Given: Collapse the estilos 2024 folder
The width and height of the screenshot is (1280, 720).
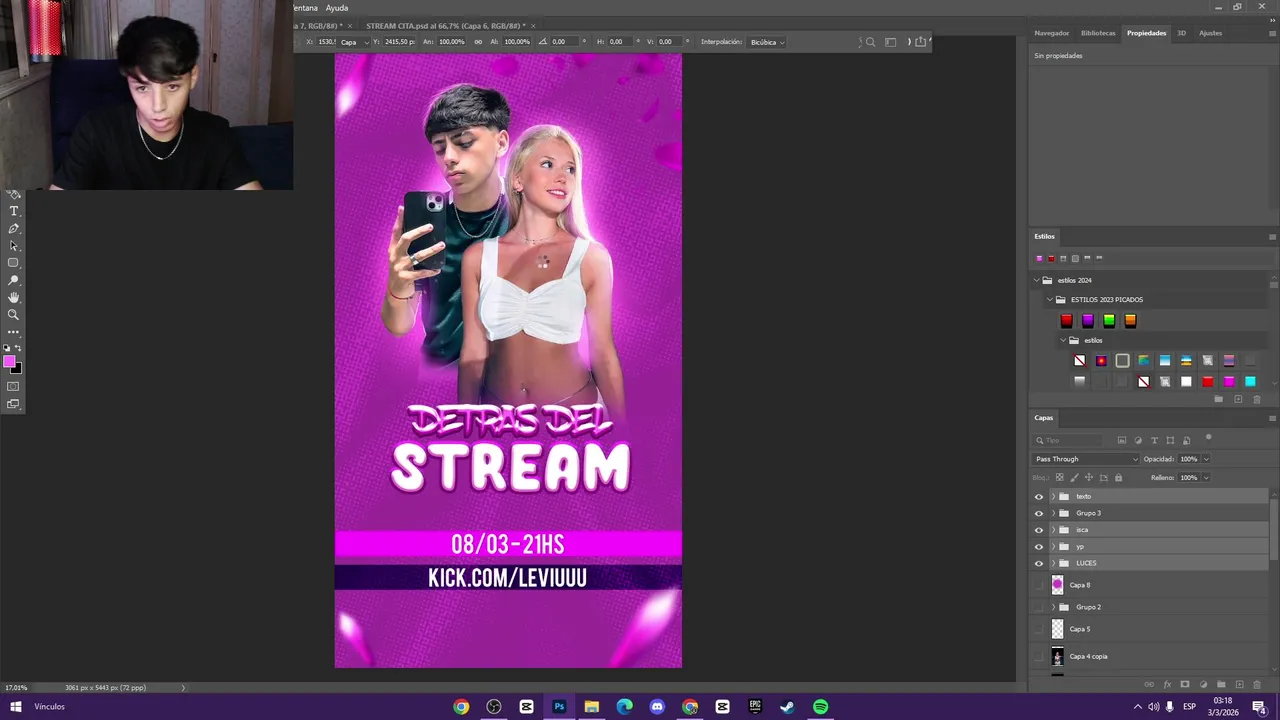Looking at the screenshot, I should pos(1036,280).
